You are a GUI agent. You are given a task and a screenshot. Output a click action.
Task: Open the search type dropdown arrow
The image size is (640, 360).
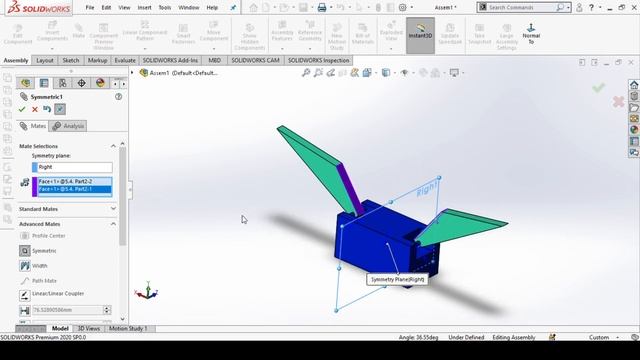pos(568,7)
